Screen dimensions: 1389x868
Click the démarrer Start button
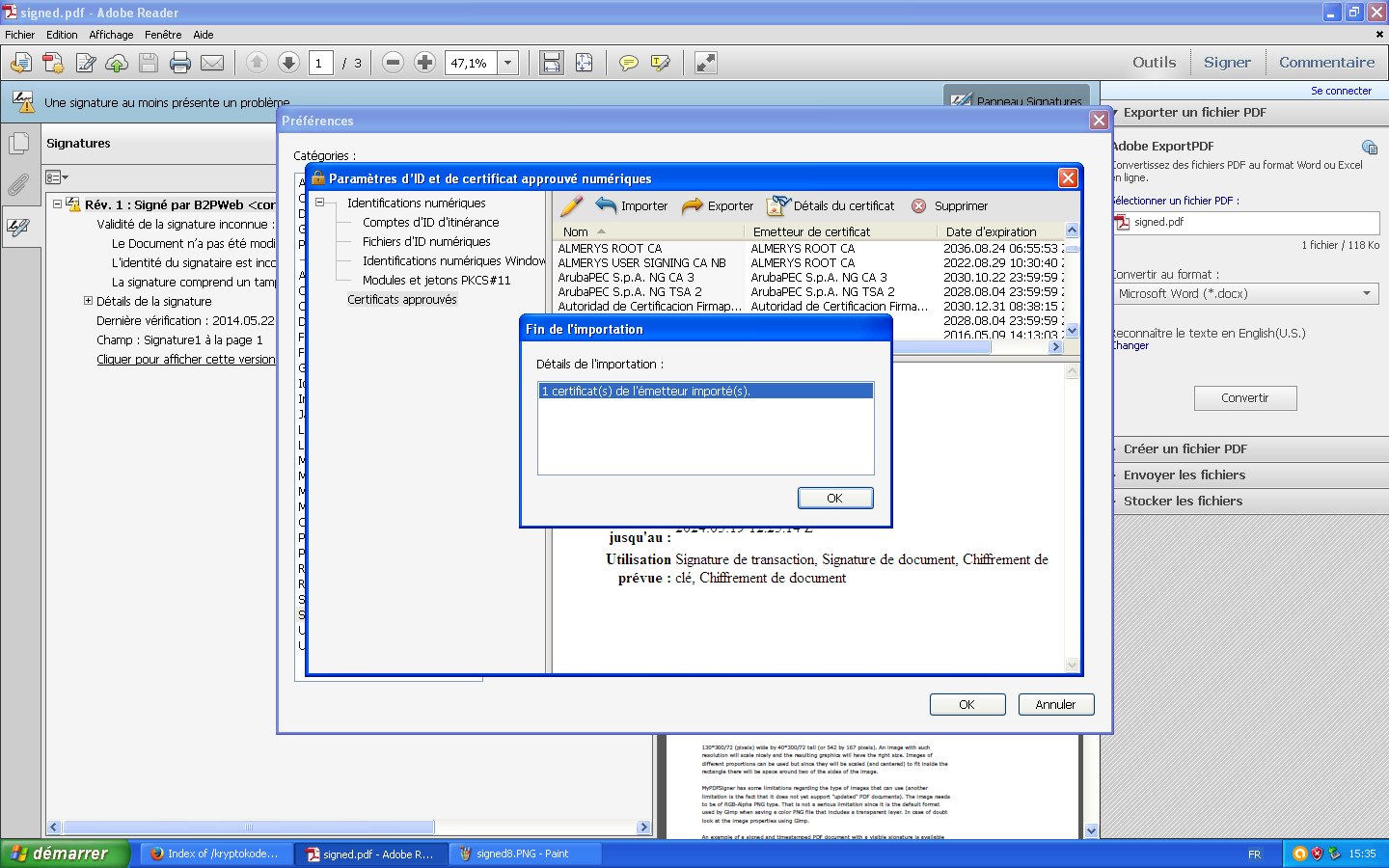pyautogui.click(x=64, y=854)
